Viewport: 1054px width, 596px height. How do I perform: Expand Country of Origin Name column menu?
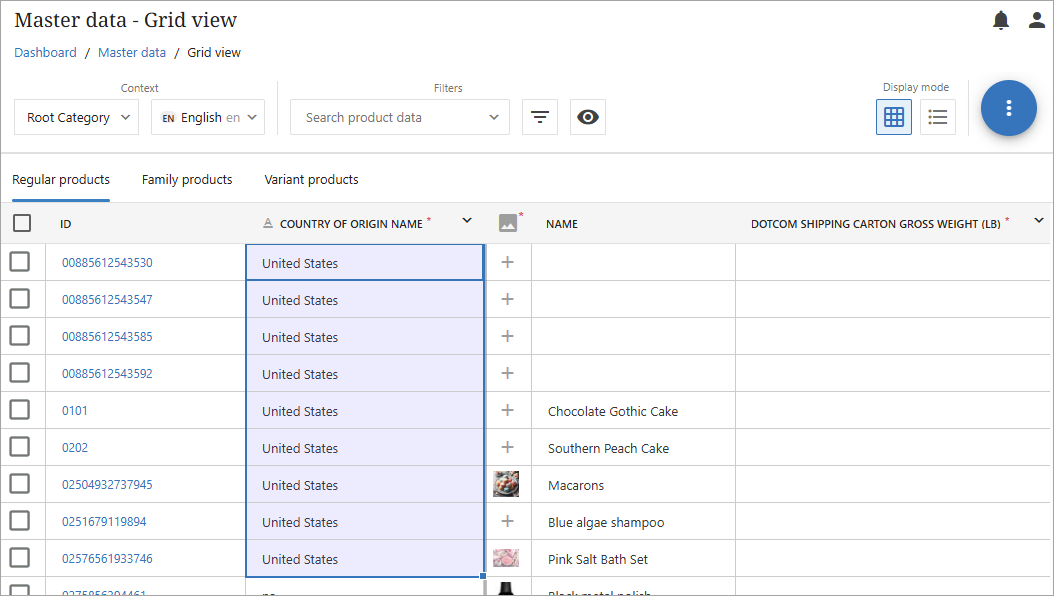(x=467, y=221)
